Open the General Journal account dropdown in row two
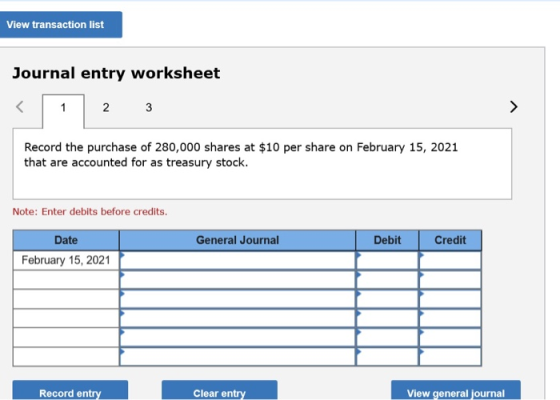560x400 pixels. (238, 280)
